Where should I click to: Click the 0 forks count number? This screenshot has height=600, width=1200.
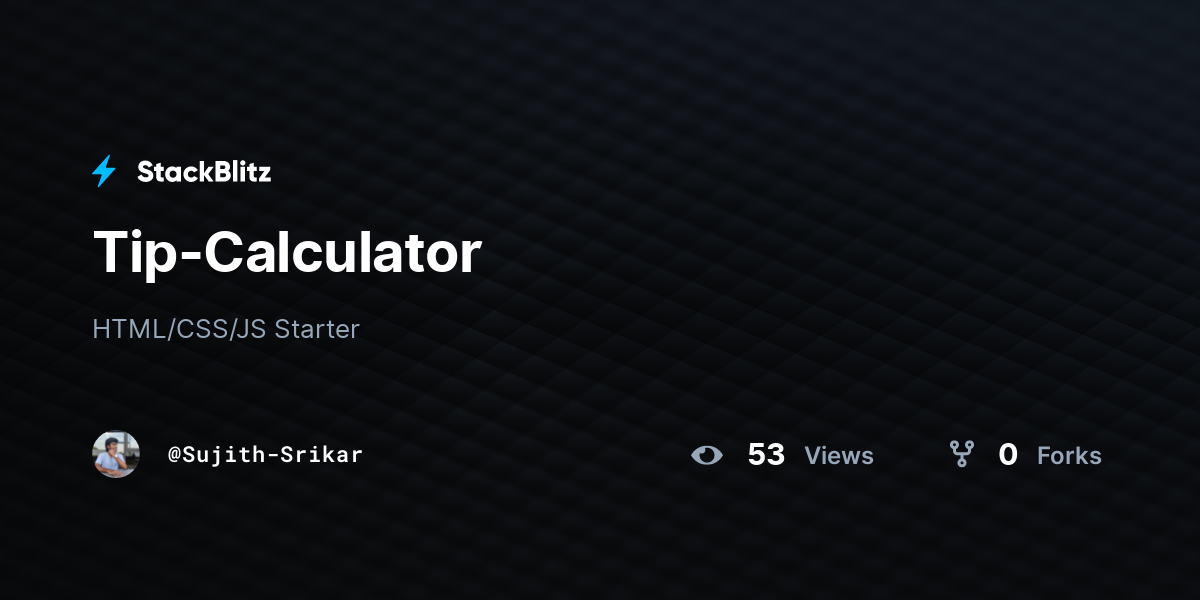tap(1008, 455)
